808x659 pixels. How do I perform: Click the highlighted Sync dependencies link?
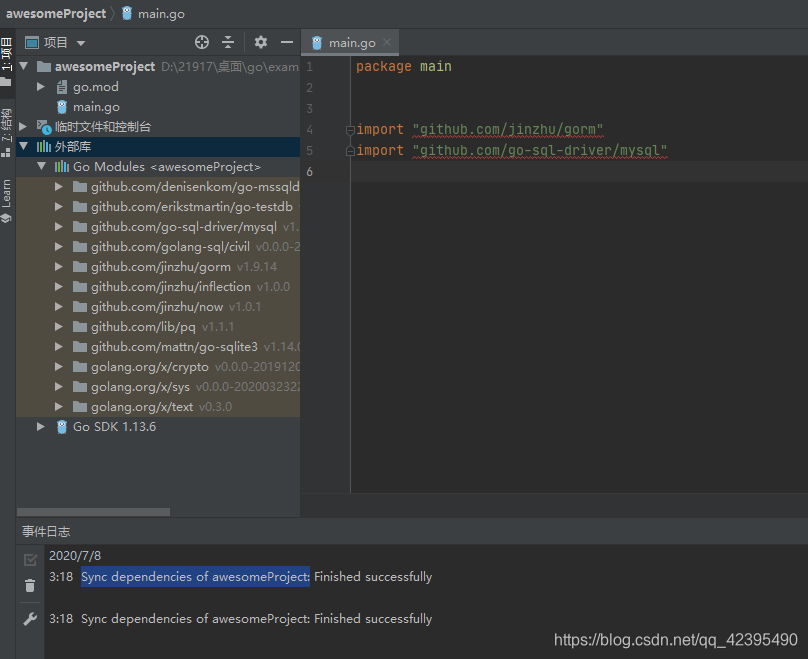point(194,577)
